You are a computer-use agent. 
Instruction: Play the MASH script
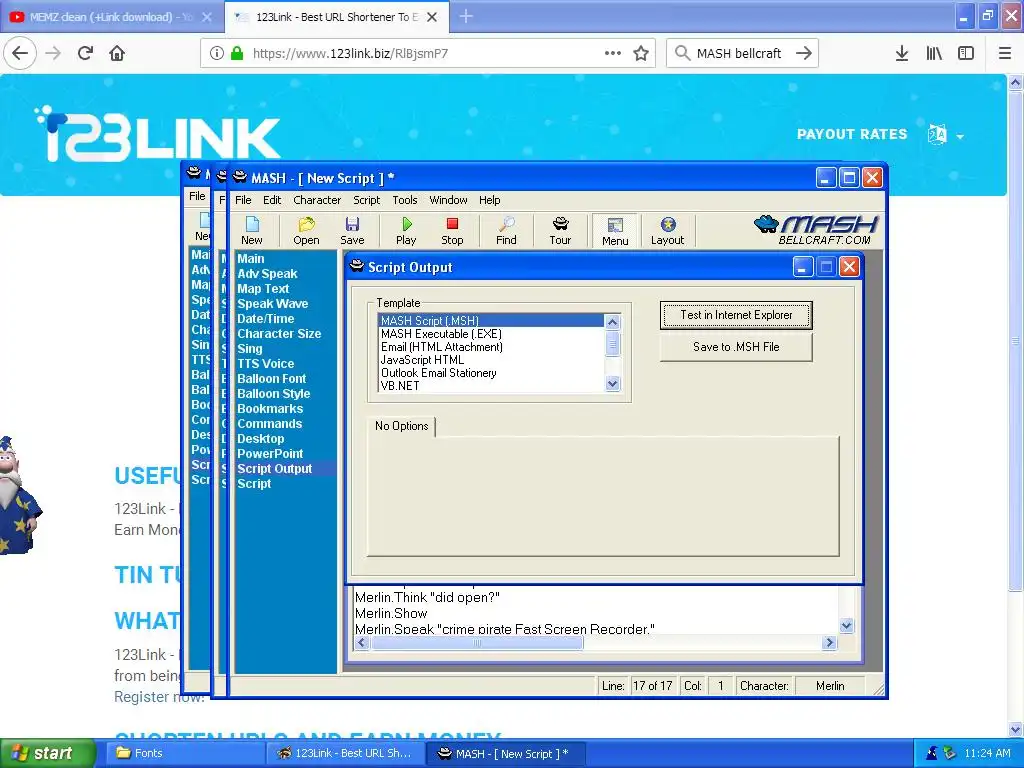406,231
